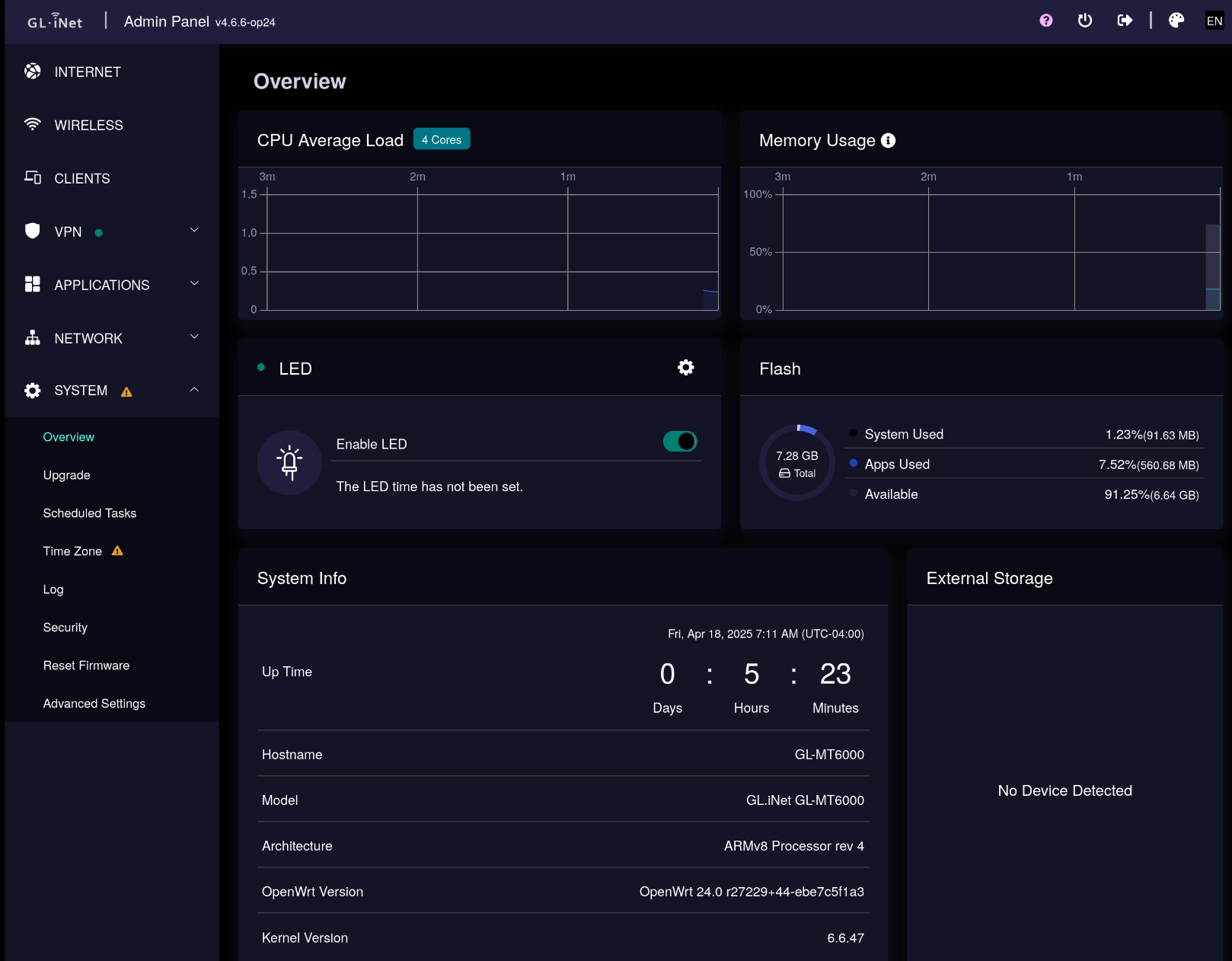The image size is (1232, 961).
Task: Collapse the SYSTEM menu chevron
Action: click(194, 390)
